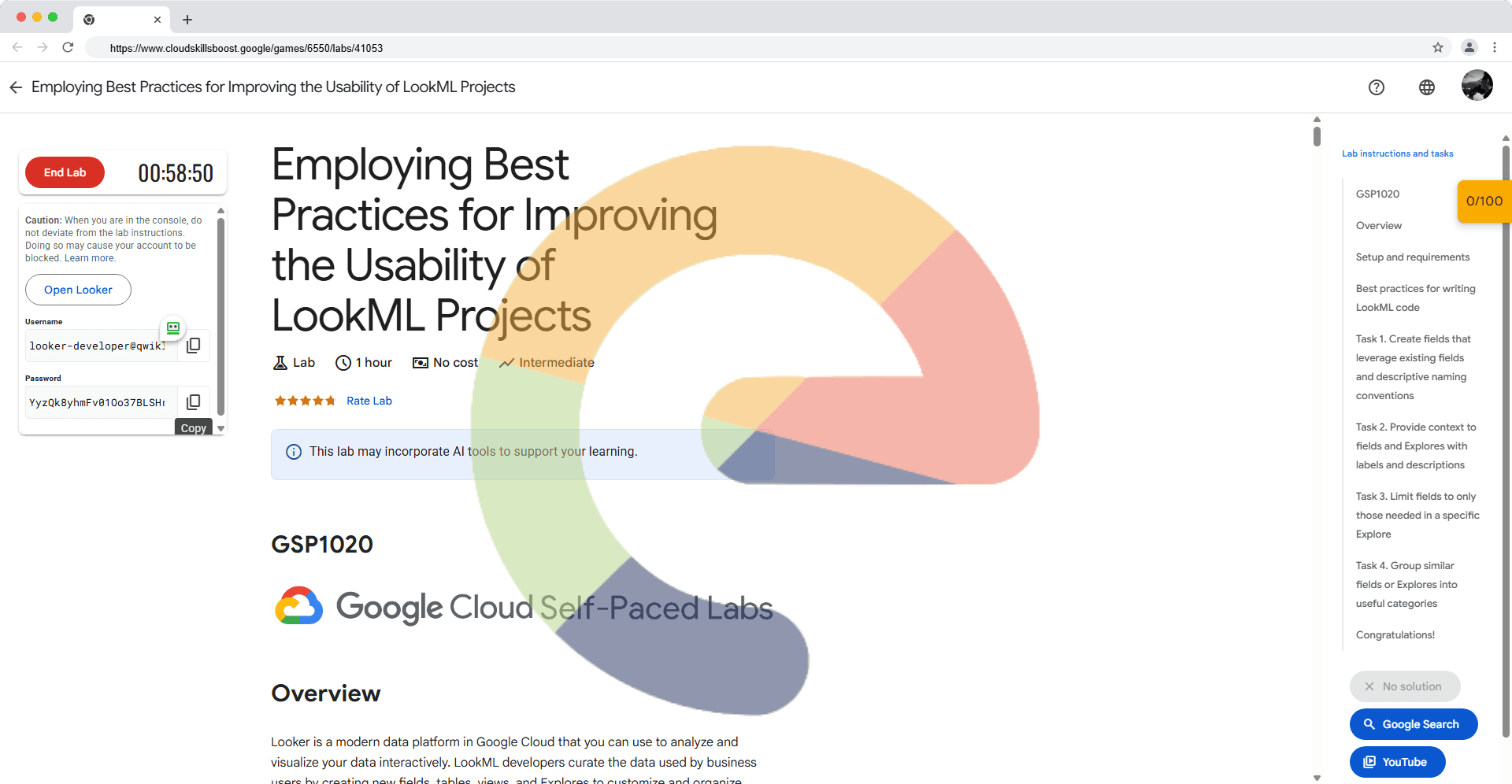Copy the username with its copy icon

click(x=193, y=346)
